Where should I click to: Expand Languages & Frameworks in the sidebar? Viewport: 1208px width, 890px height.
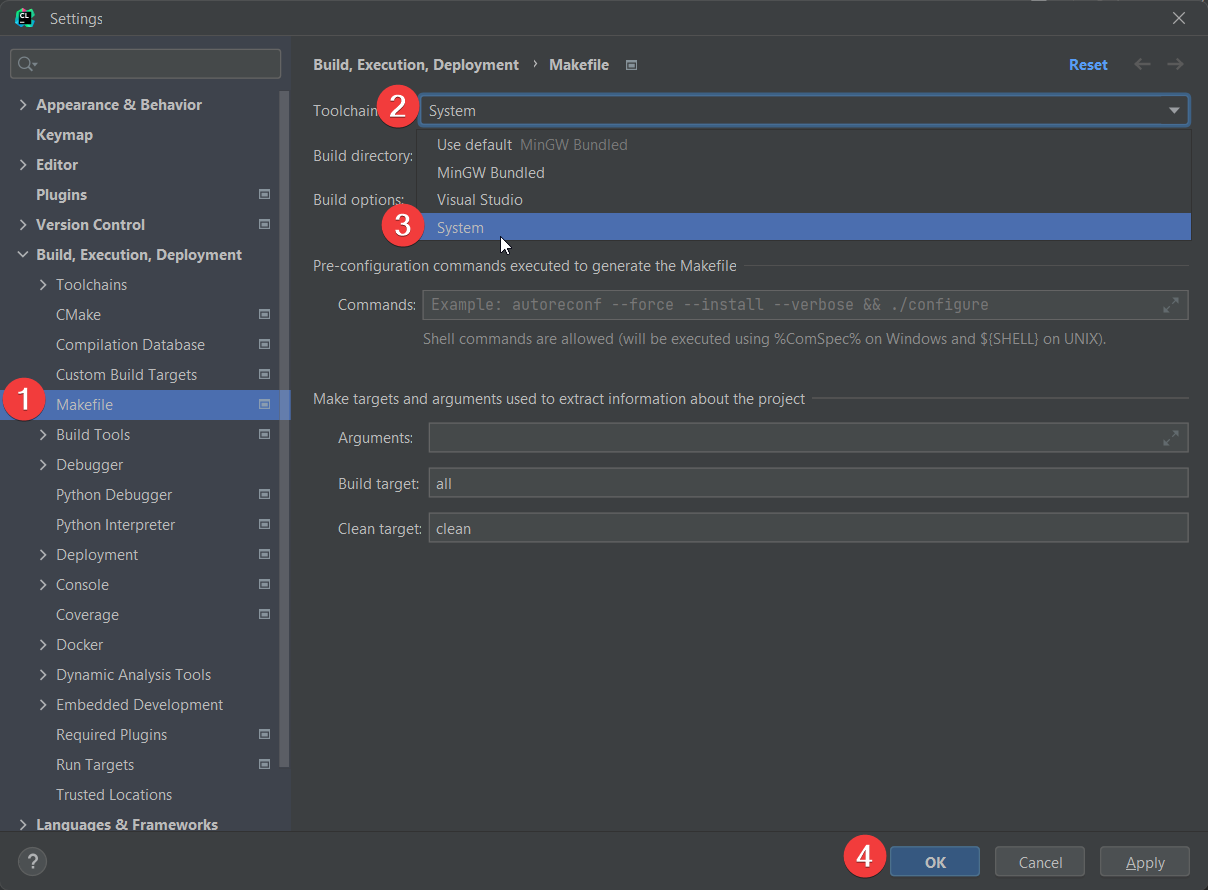22,824
